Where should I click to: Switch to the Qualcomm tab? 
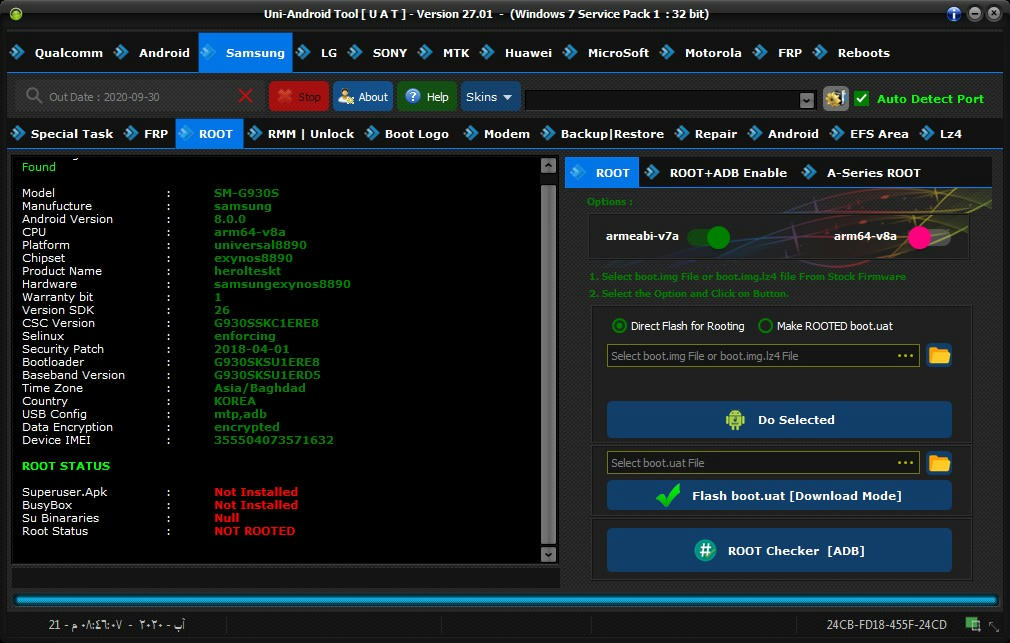point(56,53)
